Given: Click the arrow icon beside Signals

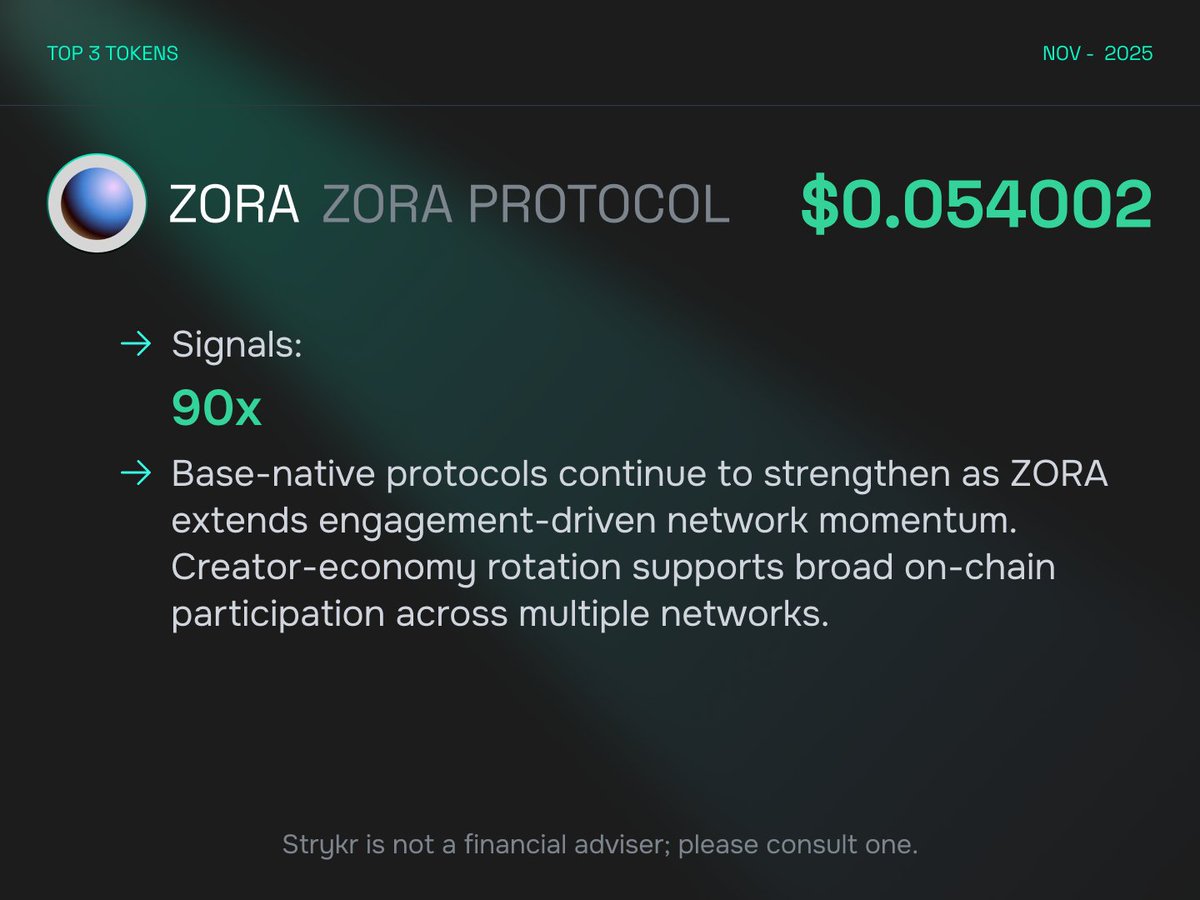Looking at the screenshot, I should (135, 346).
